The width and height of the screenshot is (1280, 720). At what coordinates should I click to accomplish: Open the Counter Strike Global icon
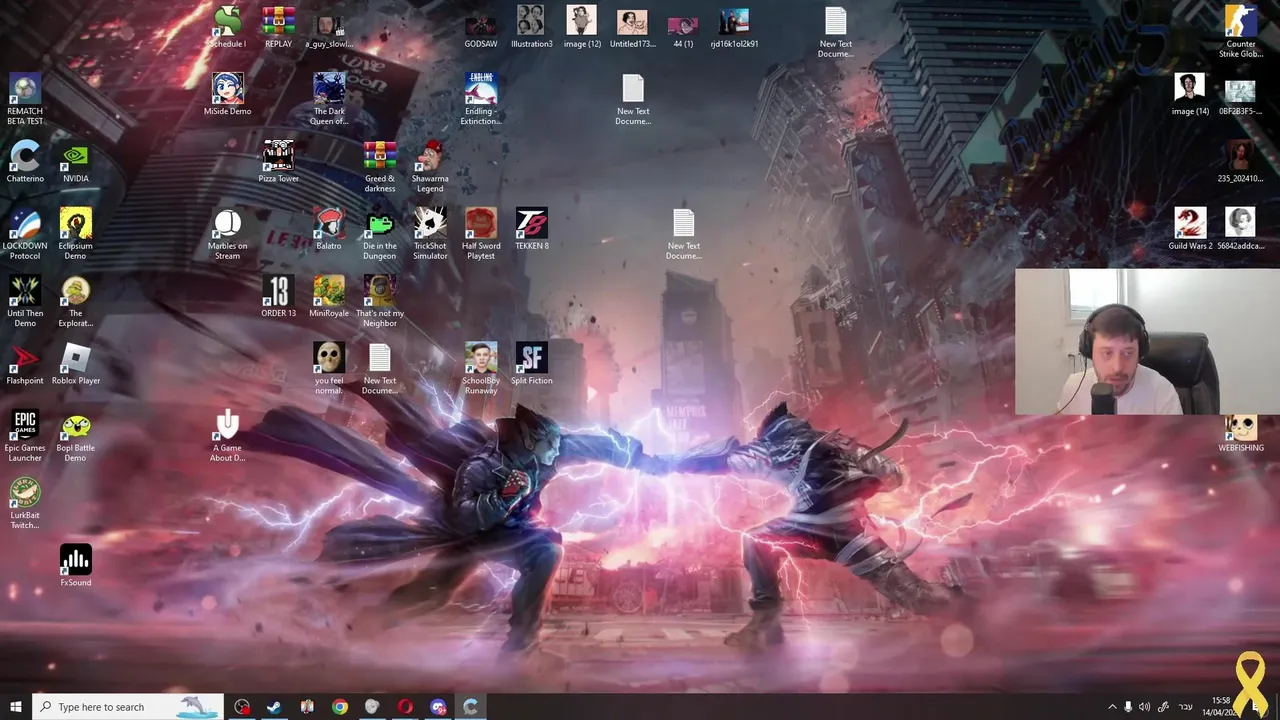(x=1241, y=32)
